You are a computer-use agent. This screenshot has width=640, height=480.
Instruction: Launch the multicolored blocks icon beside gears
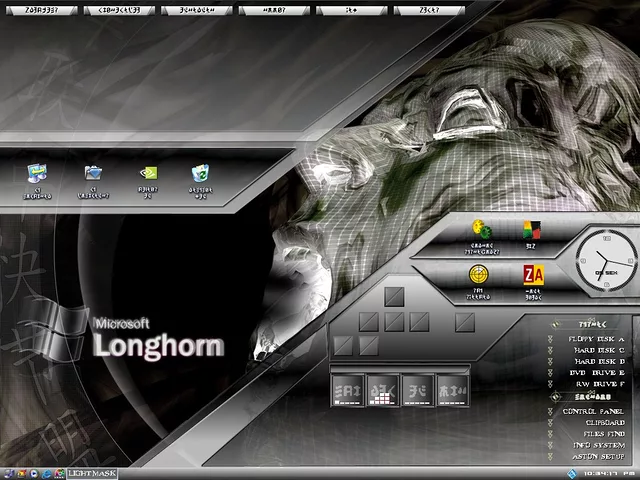[532, 230]
